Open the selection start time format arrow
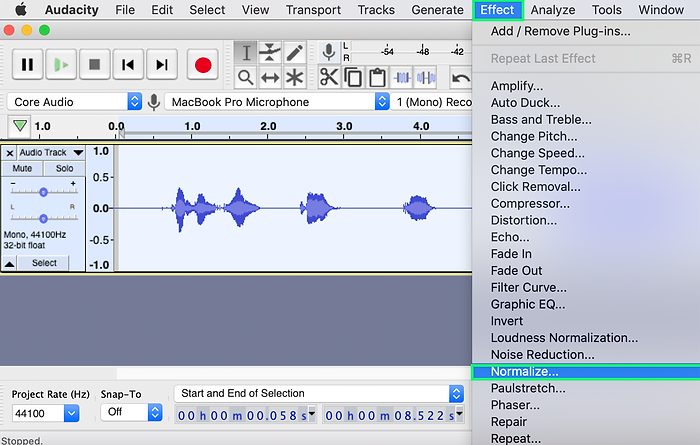This screenshot has height=445, width=700. [312, 414]
